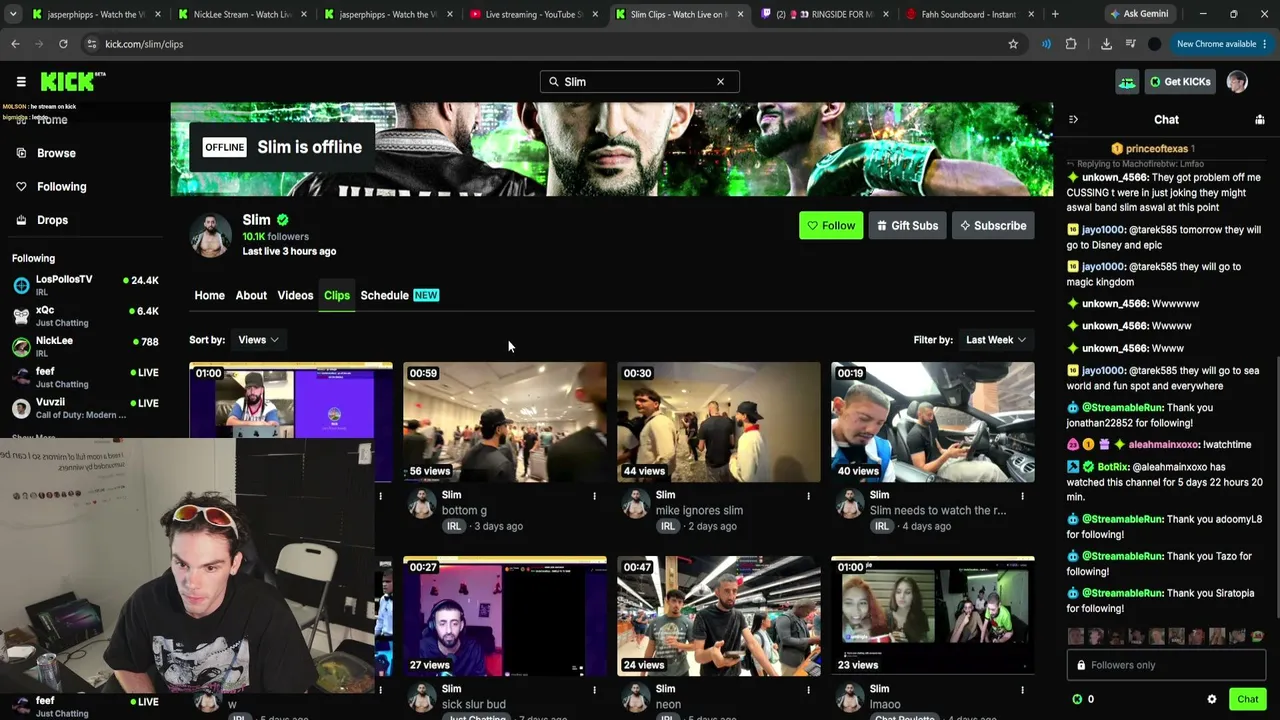1280x720 pixels.
Task: Switch to Fahh Soundboard browser tab
Action: tap(968, 14)
